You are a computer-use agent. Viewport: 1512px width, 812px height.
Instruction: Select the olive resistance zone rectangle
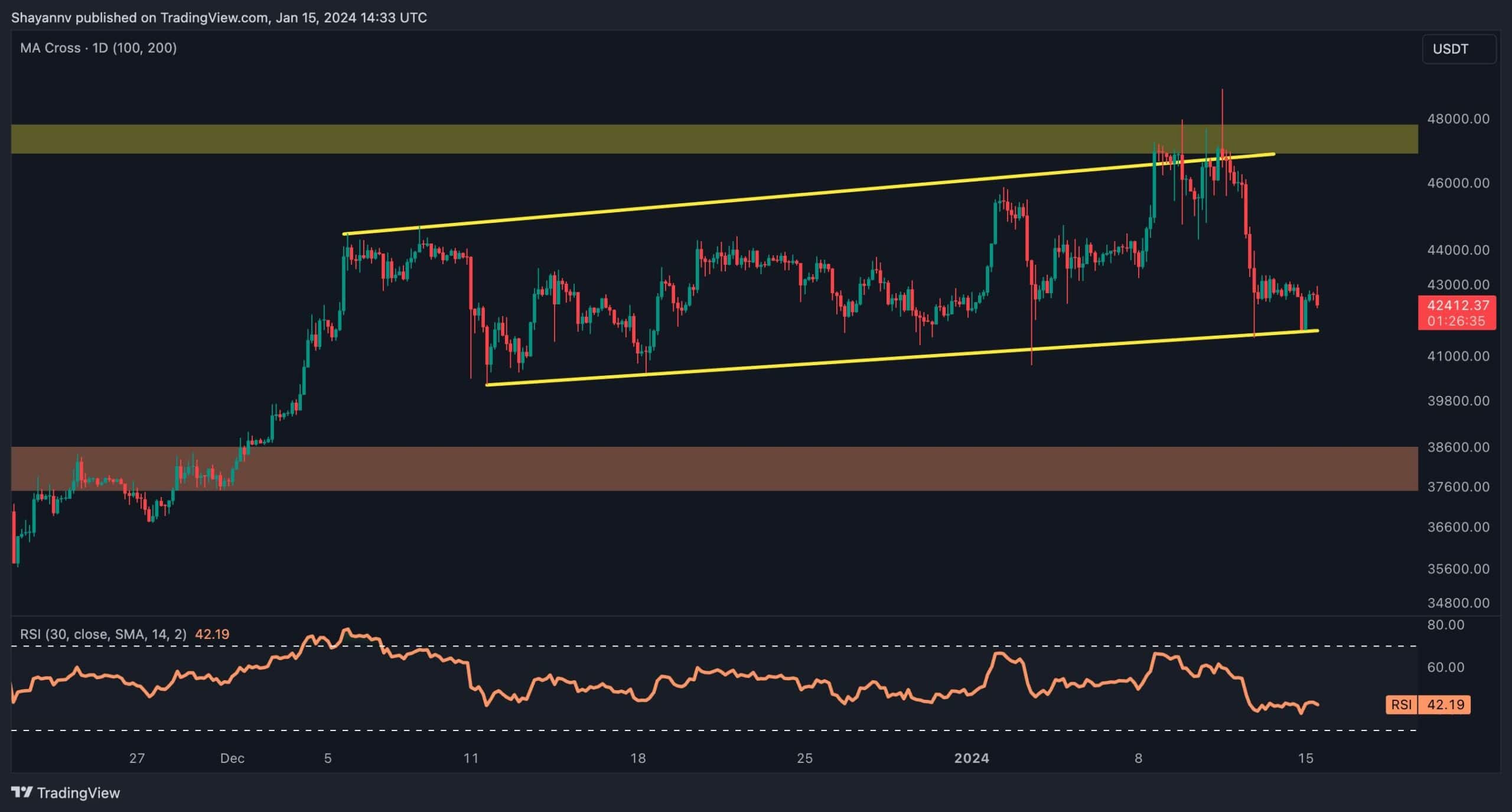tap(715, 139)
